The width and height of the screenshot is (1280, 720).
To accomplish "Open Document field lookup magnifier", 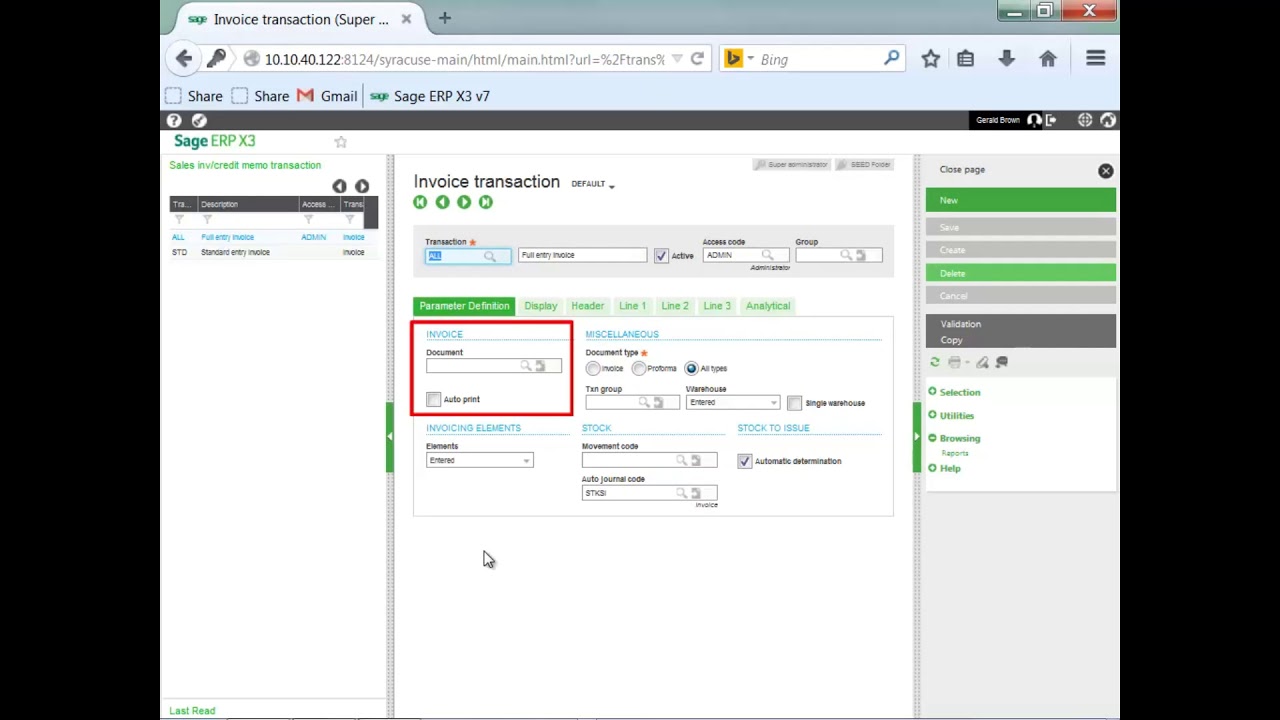I will click(525, 366).
